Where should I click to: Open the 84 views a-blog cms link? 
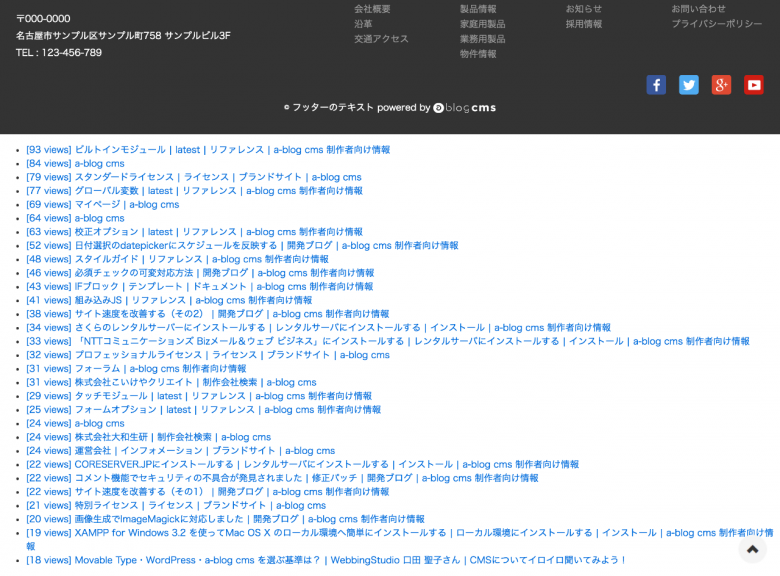[75, 164]
